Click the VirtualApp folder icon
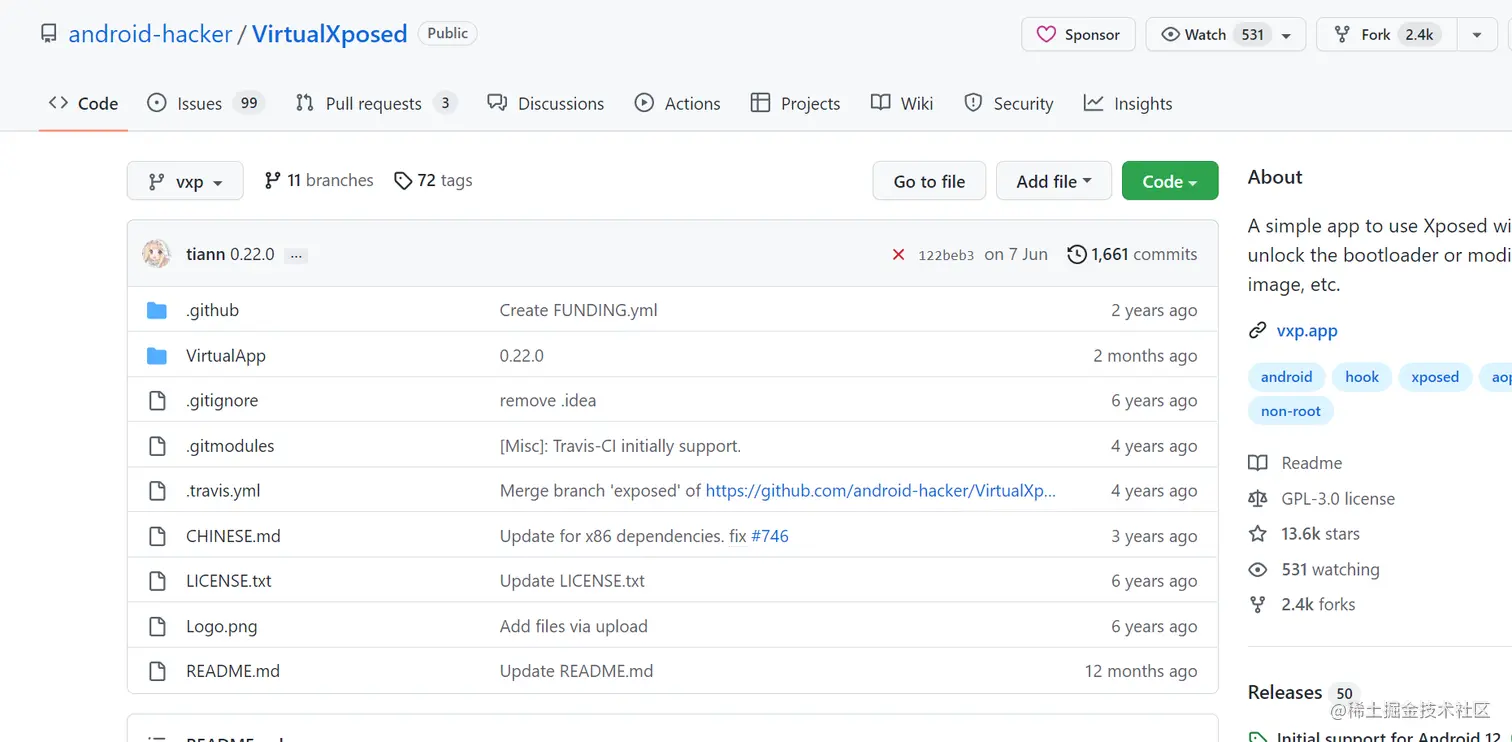The image size is (1512, 742). (x=157, y=355)
